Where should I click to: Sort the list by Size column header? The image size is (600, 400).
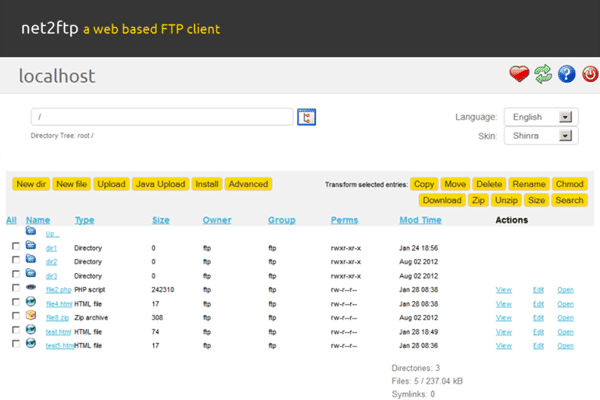pos(160,220)
